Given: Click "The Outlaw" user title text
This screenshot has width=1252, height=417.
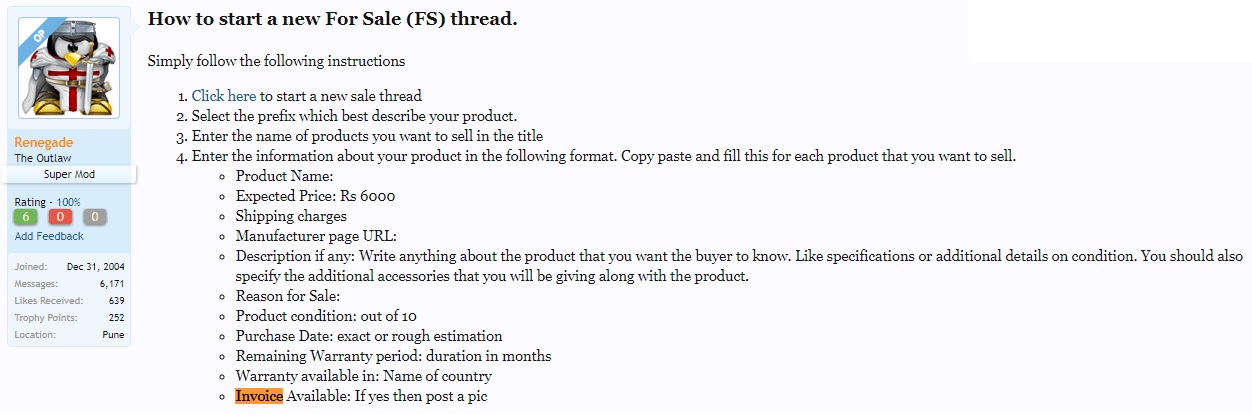Looking at the screenshot, I should (42, 158).
